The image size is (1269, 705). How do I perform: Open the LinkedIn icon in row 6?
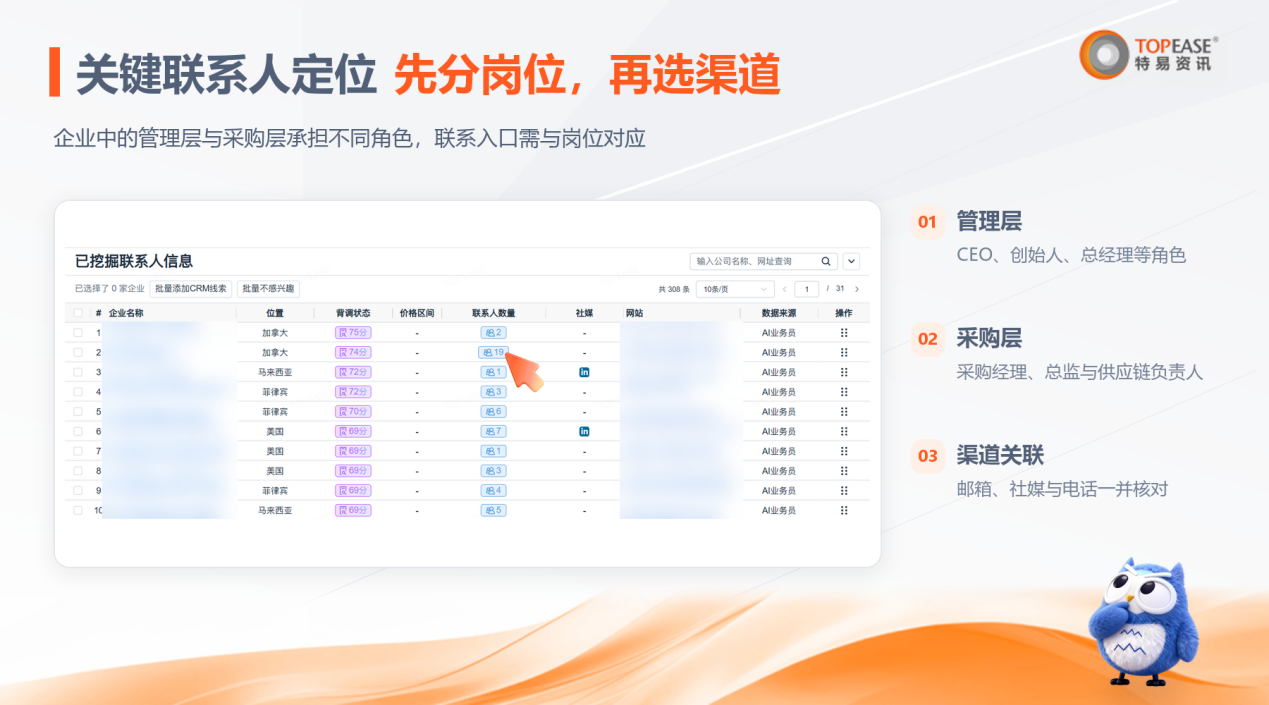click(584, 431)
